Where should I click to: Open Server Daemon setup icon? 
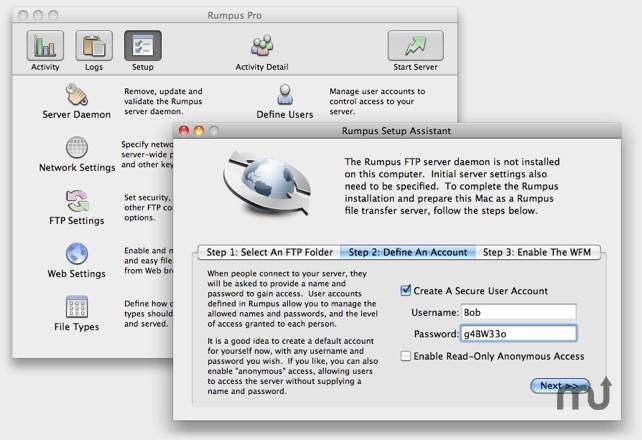[77, 95]
